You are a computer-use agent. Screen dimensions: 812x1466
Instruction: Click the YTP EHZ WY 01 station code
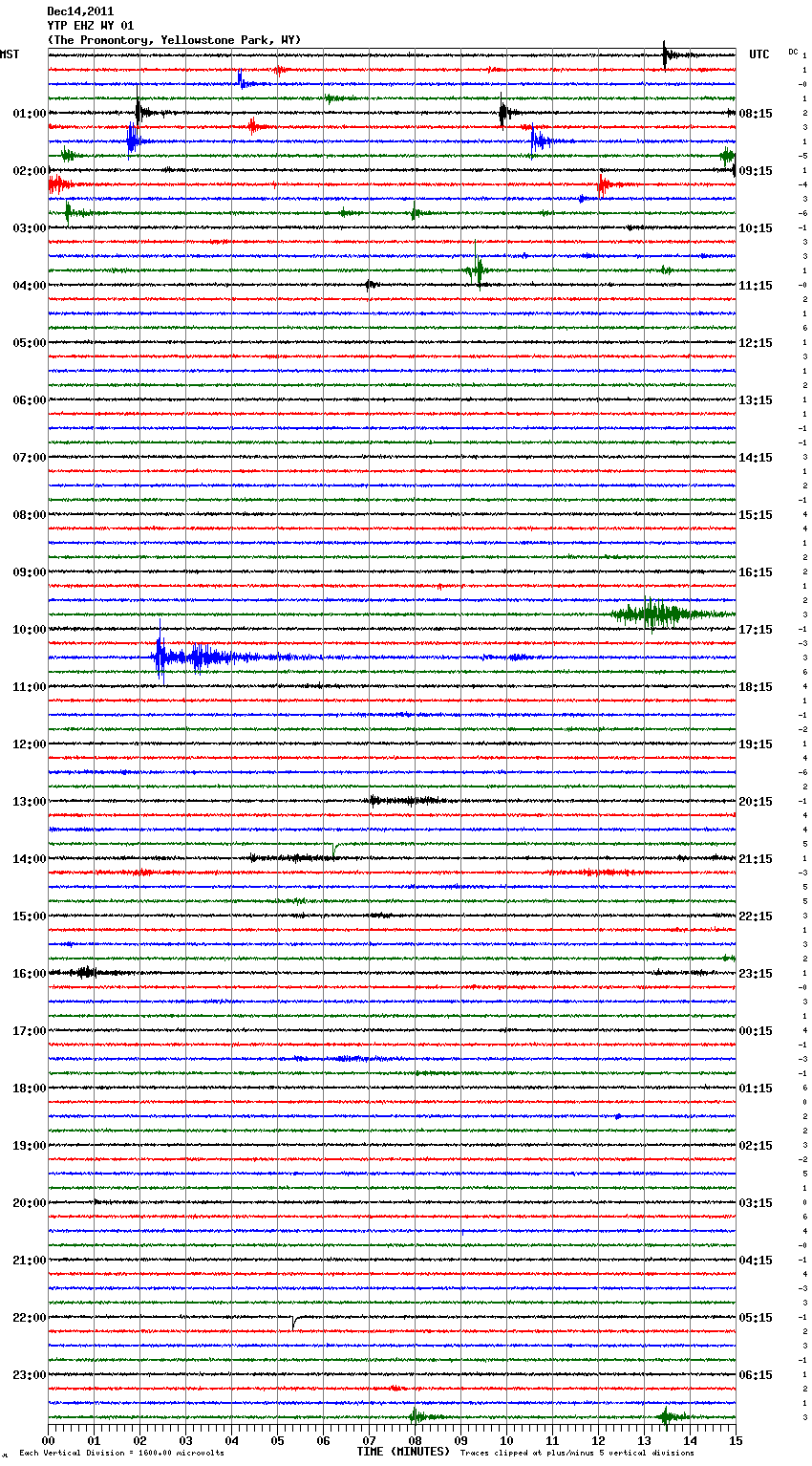pyautogui.click(x=91, y=26)
